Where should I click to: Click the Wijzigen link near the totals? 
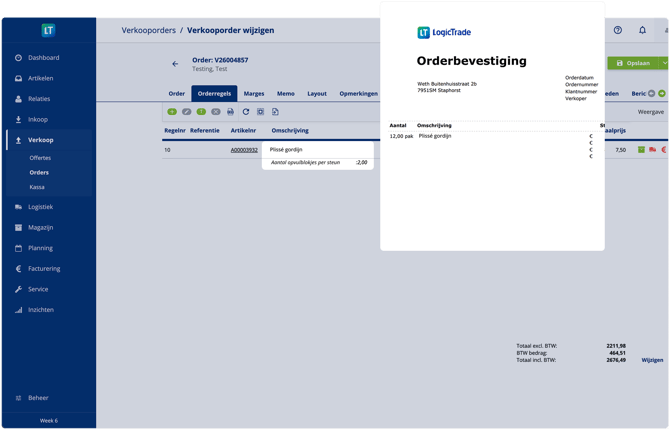click(x=652, y=360)
